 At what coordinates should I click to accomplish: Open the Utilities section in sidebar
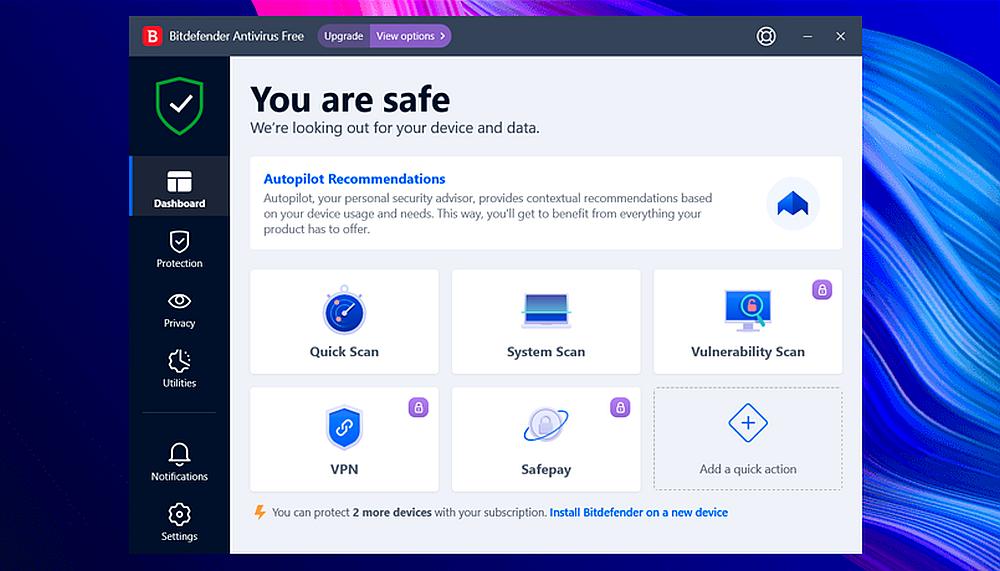click(179, 369)
